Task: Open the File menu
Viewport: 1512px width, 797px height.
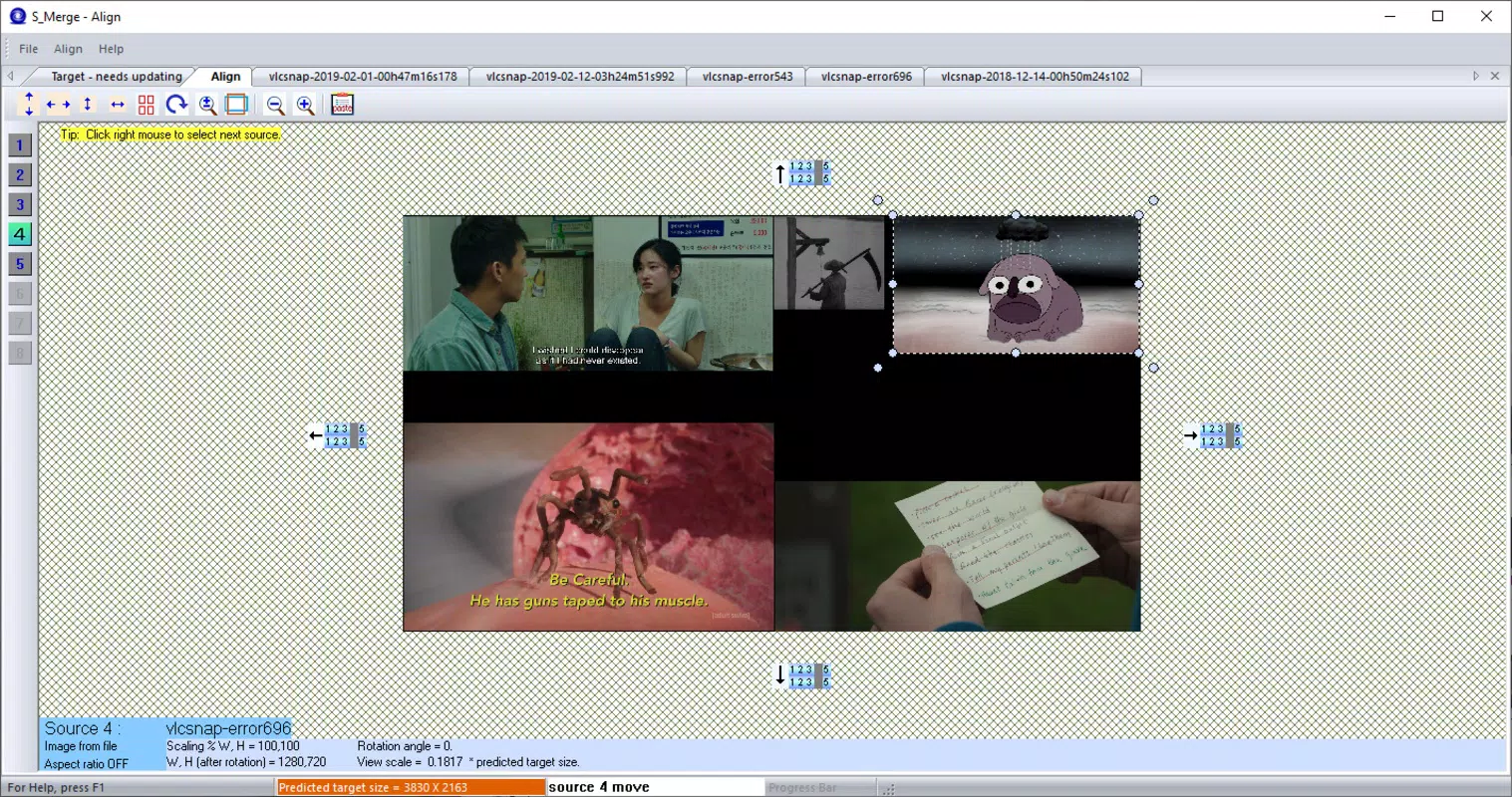Action: pyautogui.click(x=29, y=49)
